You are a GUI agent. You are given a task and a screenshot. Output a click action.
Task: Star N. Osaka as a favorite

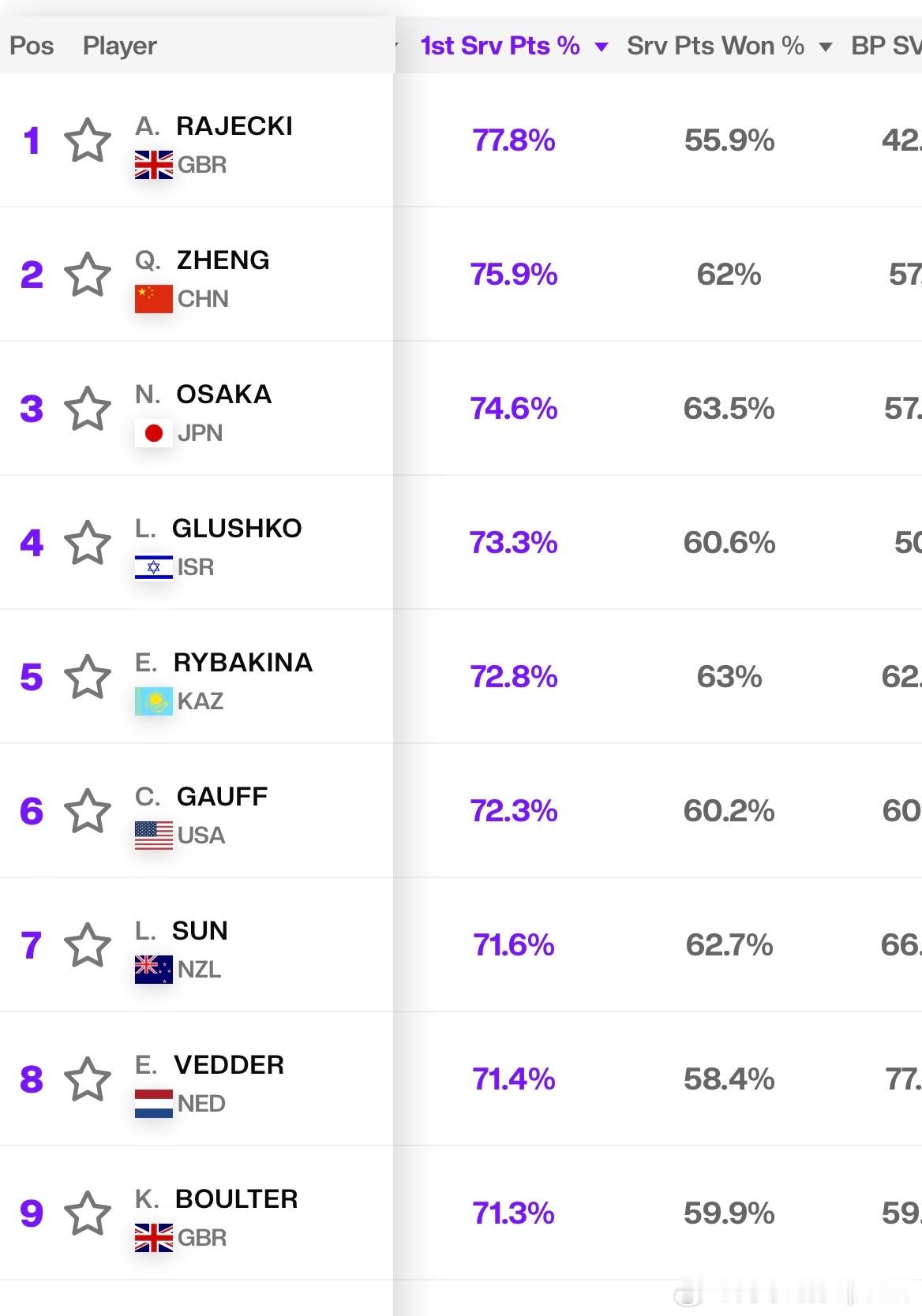pyautogui.click(x=88, y=409)
